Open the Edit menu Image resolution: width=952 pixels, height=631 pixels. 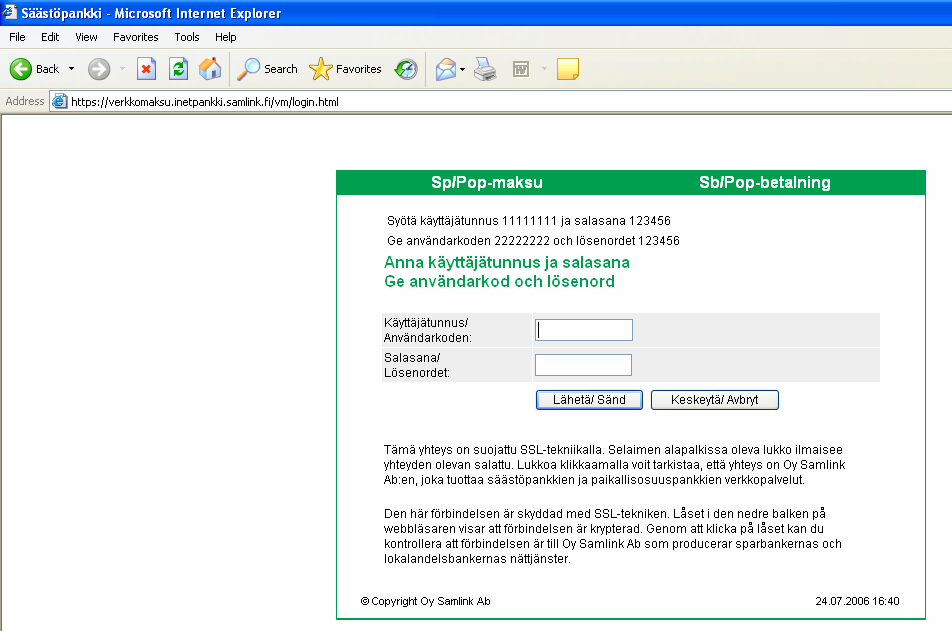(x=50, y=37)
